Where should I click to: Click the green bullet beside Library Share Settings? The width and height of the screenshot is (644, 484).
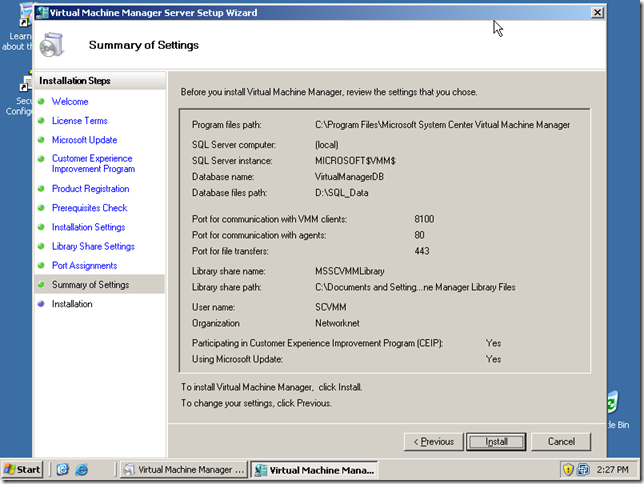tap(41, 246)
